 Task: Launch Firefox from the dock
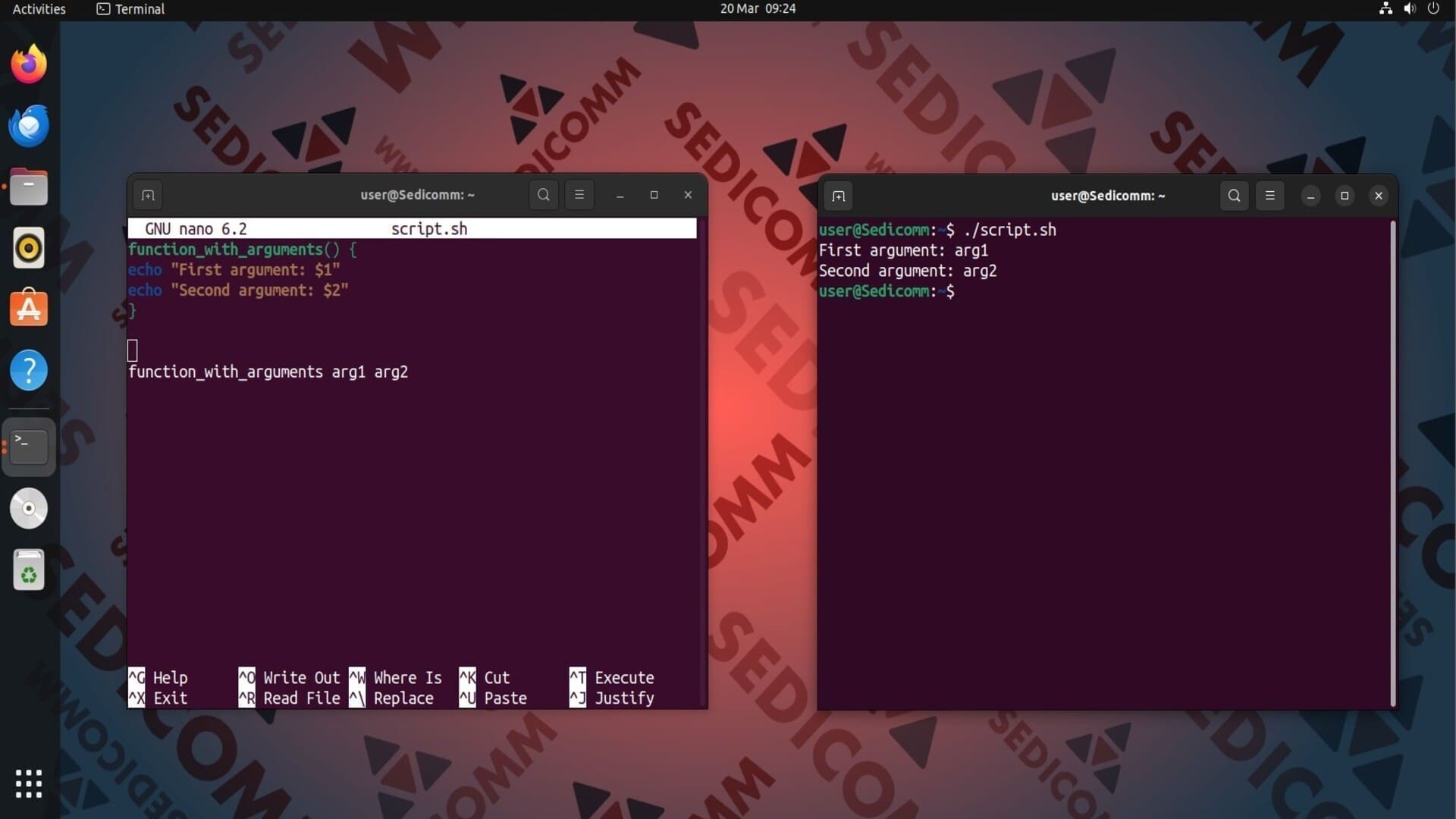(x=29, y=64)
